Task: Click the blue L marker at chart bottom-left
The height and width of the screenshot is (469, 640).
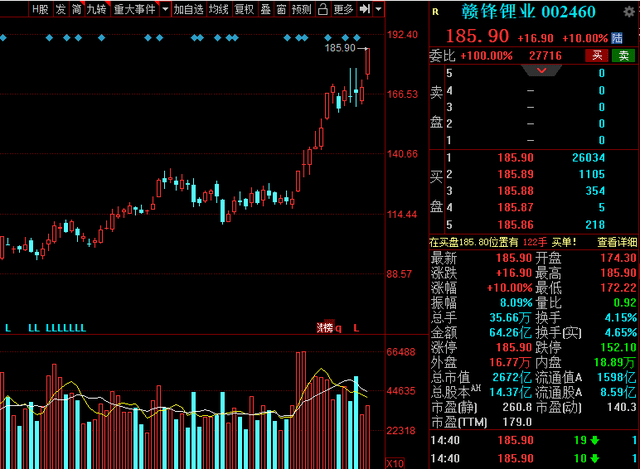Action: coord(8,327)
